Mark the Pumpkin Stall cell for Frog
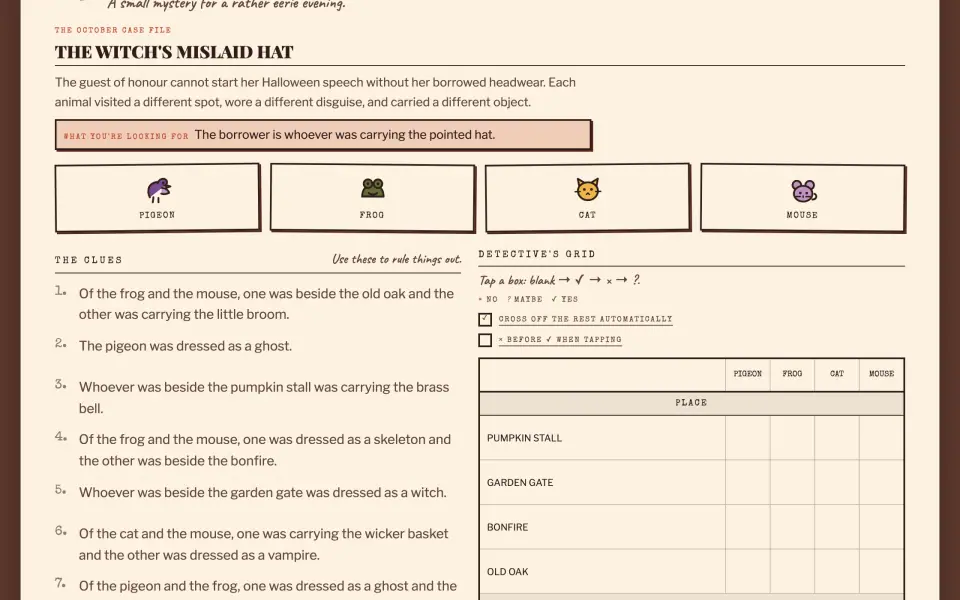This screenshot has height=600, width=960. pos(792,438)
